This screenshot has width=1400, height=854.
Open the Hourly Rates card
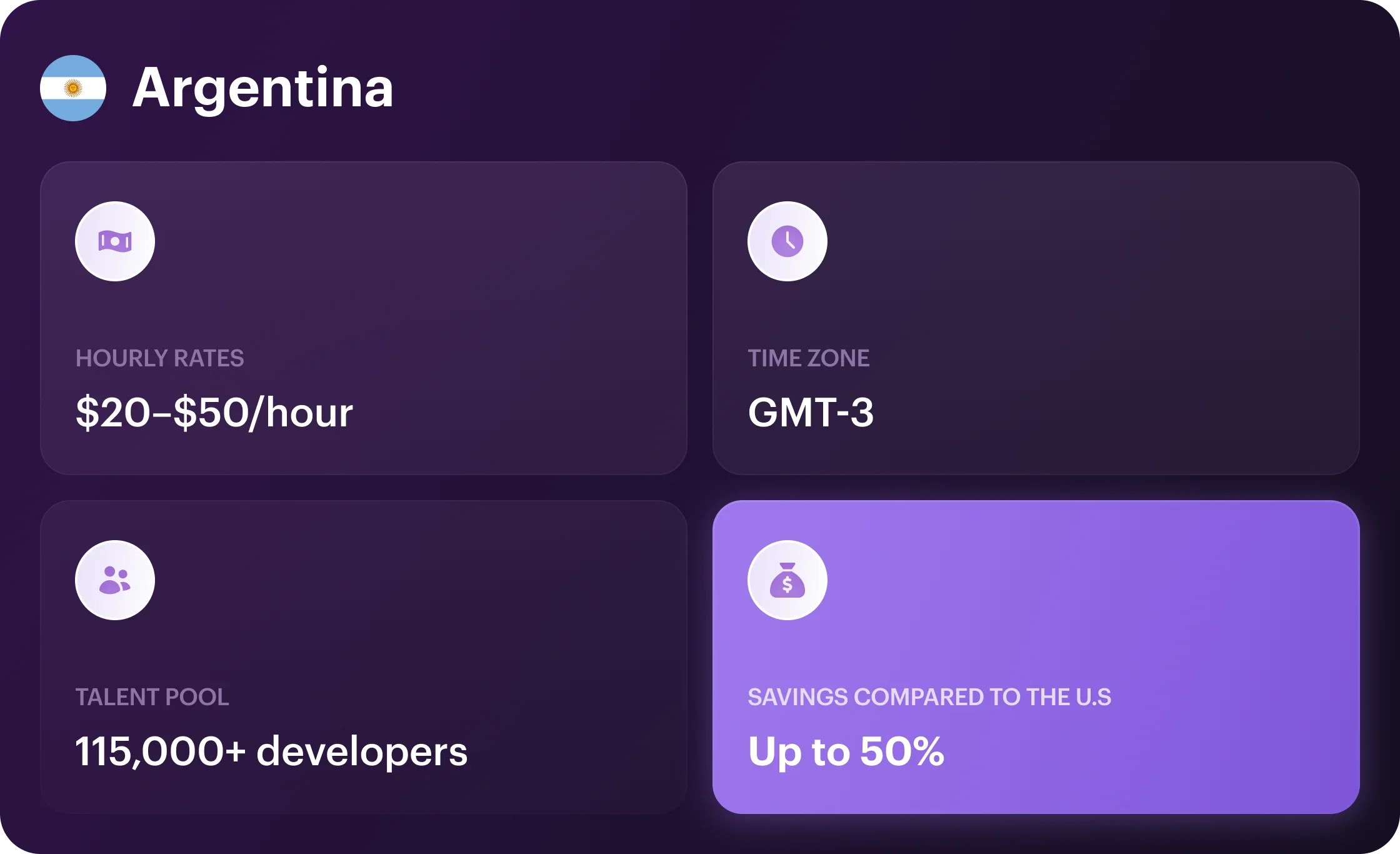(x=364, y=318)
